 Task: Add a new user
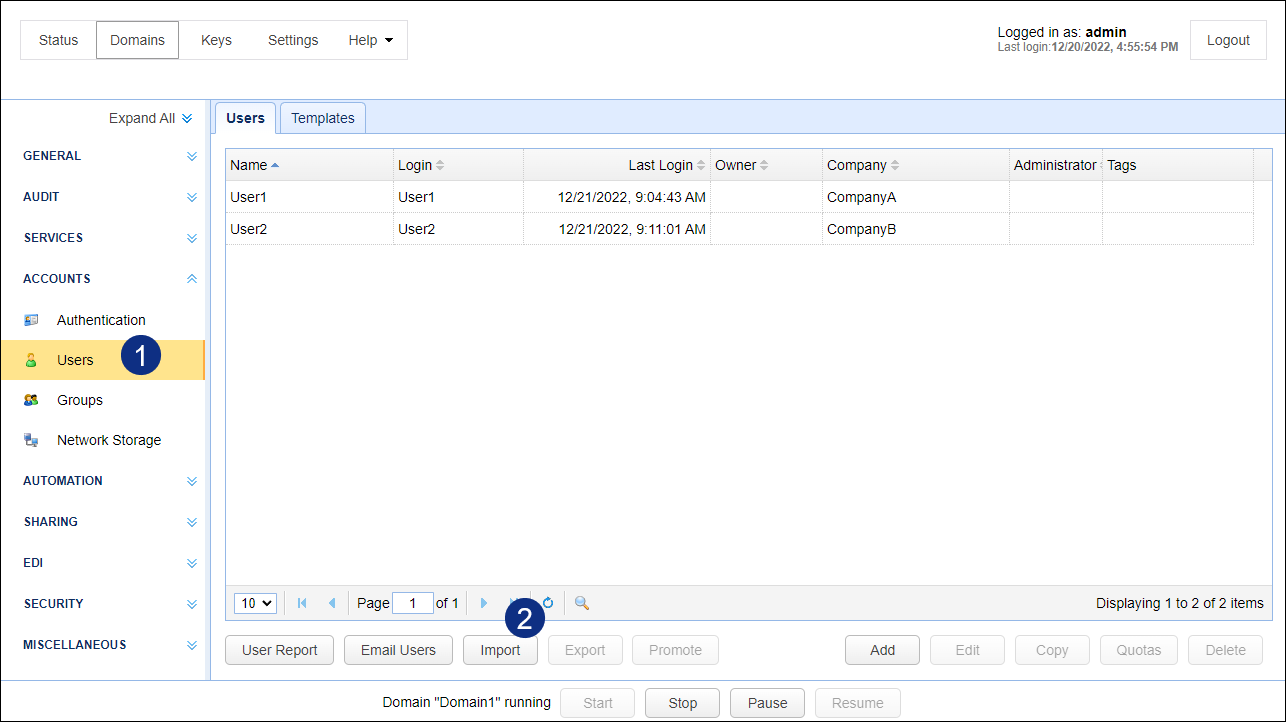pyautogui.click(x=882, y=650)
